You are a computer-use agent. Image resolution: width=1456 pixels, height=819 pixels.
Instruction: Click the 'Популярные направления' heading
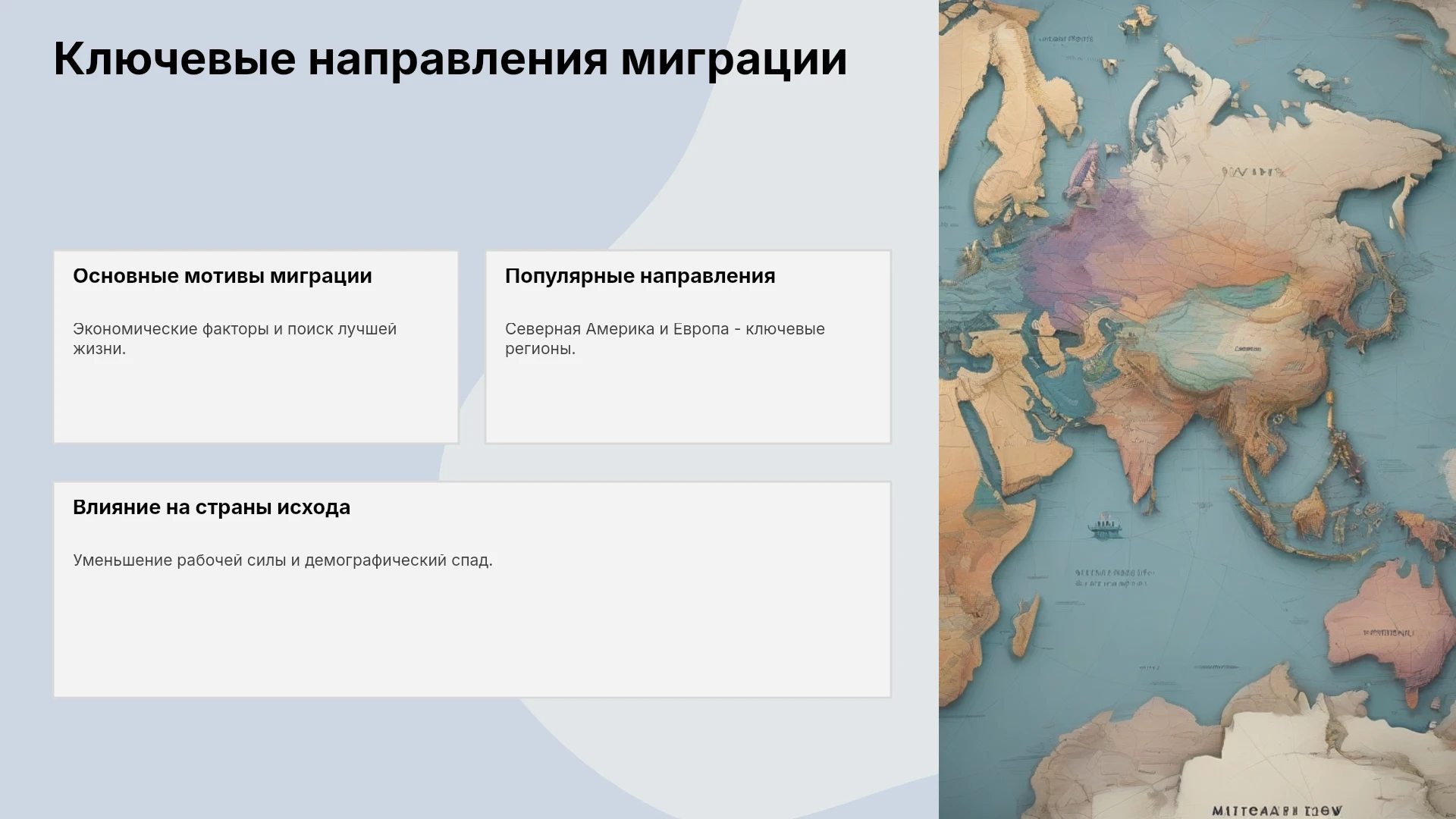coord(640,276)
